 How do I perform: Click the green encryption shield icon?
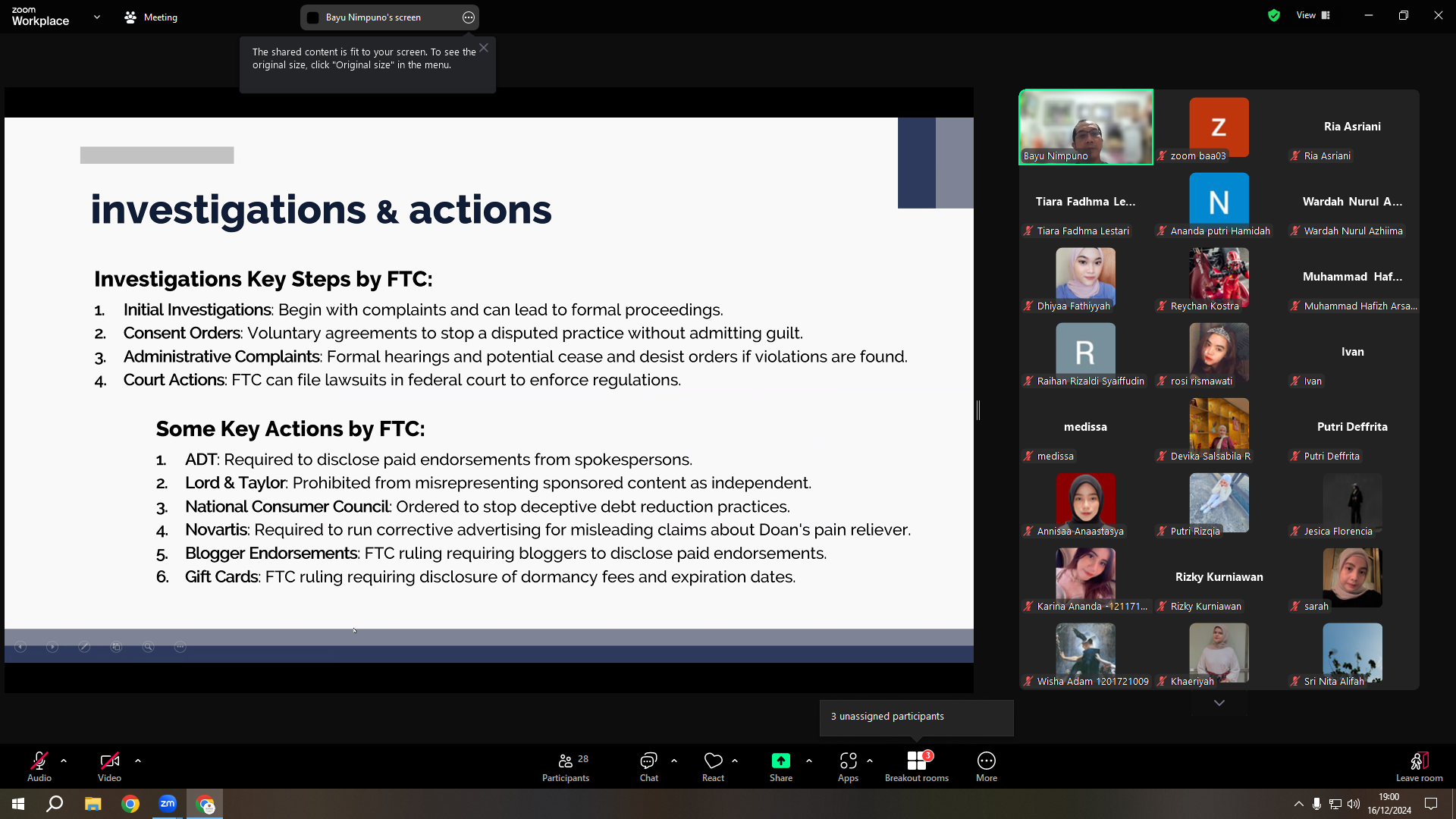(1274, 15)
